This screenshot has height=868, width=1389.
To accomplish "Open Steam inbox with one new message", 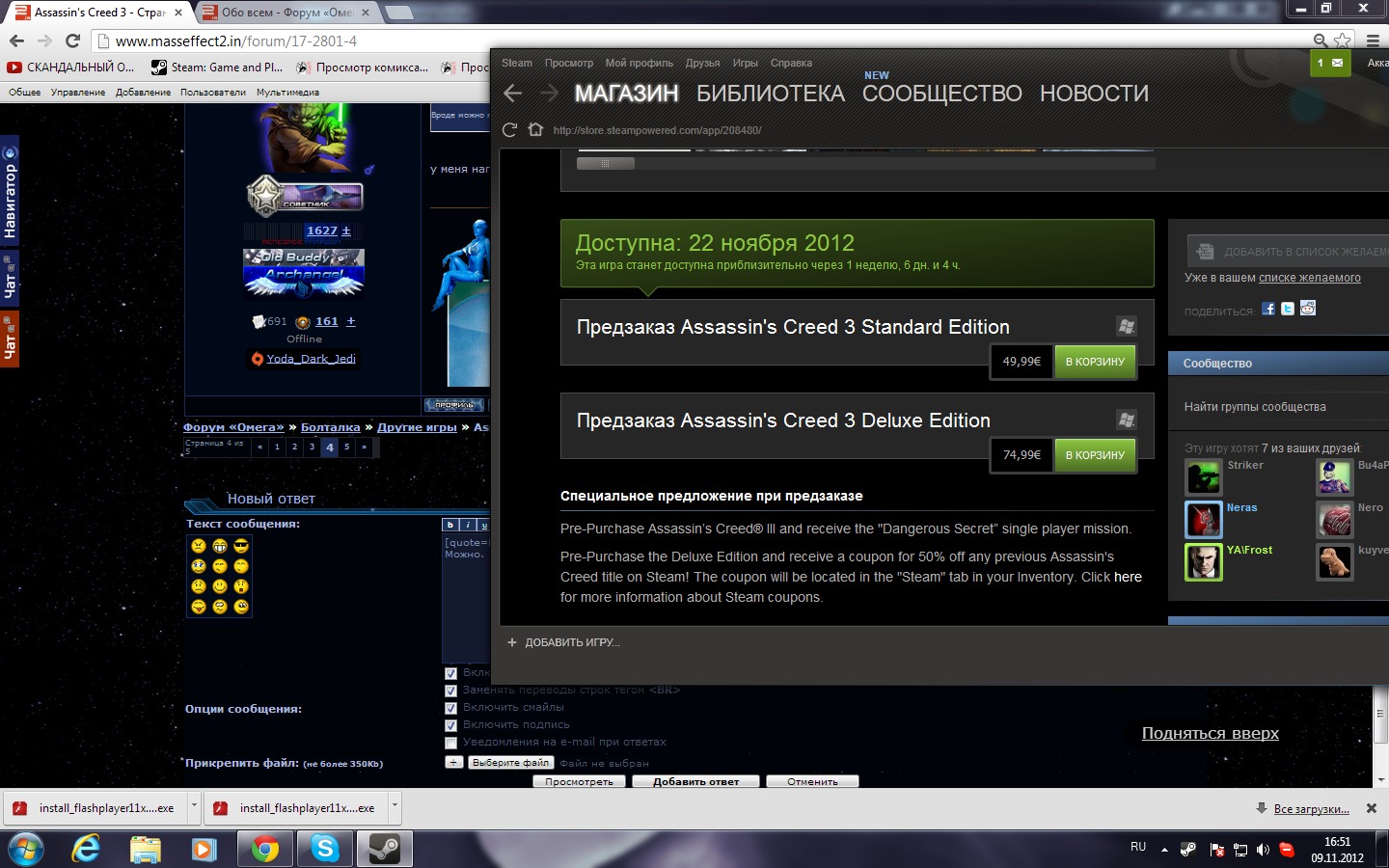I will tap(1330, 63).
